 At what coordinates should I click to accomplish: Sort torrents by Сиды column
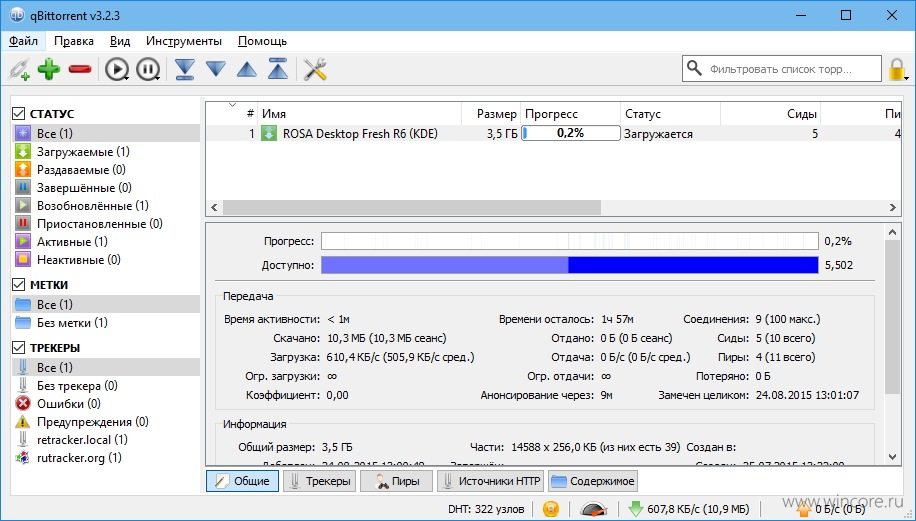coord(771,113)
